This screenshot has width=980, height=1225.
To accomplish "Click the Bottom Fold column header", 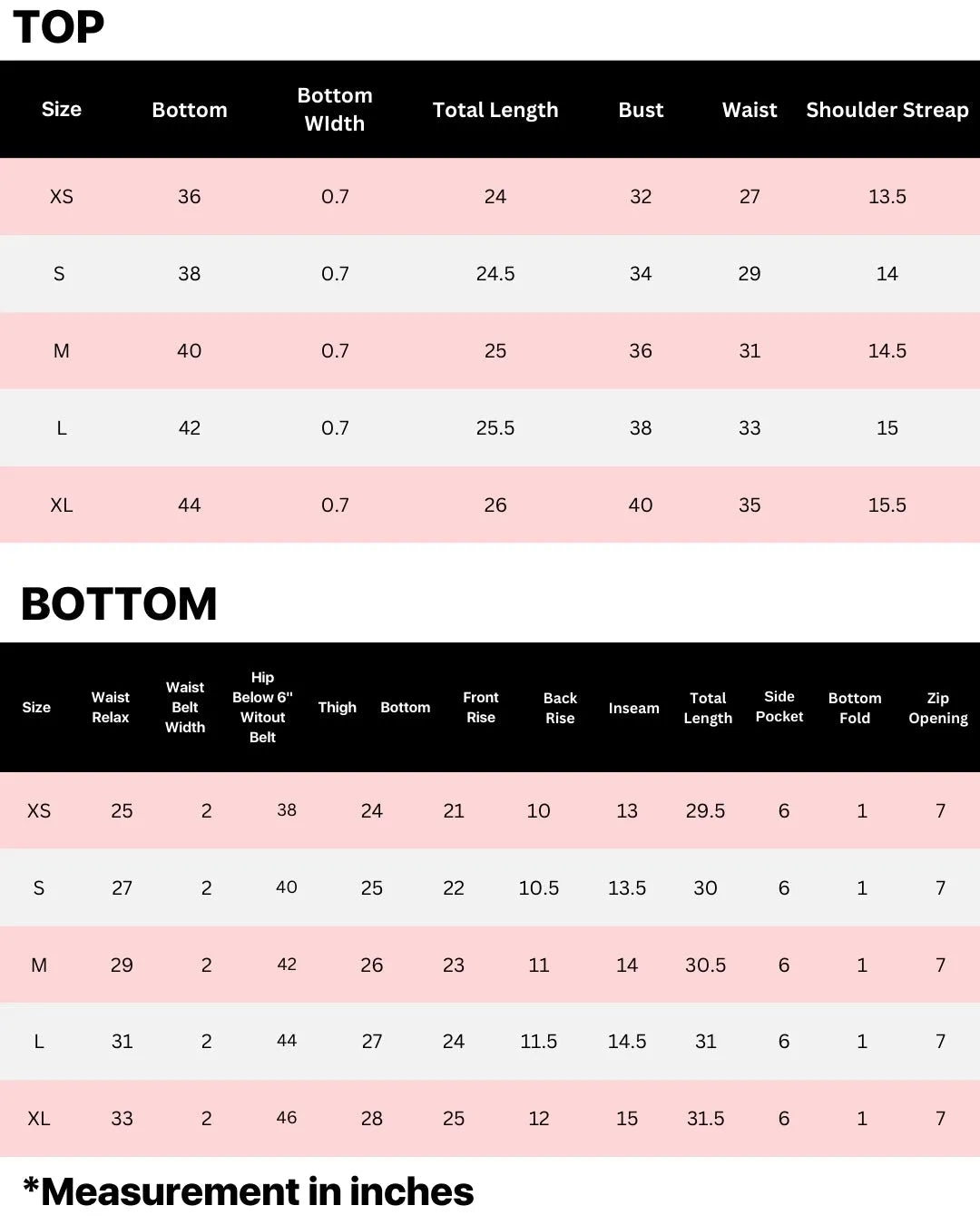I will pos(855,708).
